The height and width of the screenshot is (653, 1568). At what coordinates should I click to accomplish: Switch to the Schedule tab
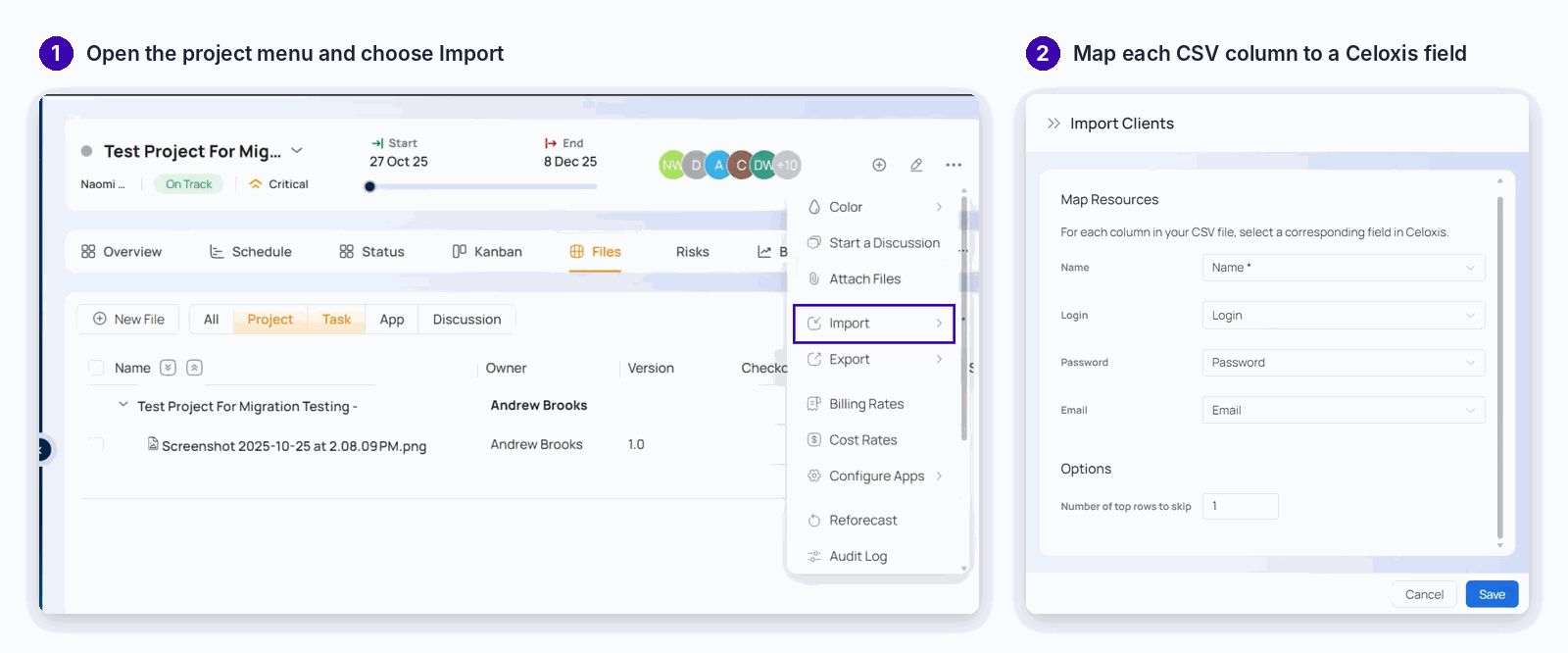(x=251, y=252)
